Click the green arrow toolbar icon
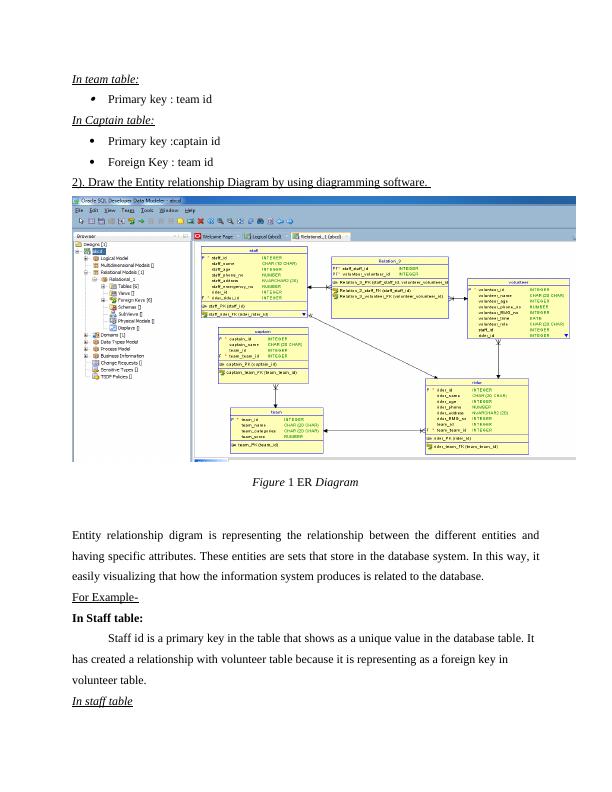 tap(141, 220)
